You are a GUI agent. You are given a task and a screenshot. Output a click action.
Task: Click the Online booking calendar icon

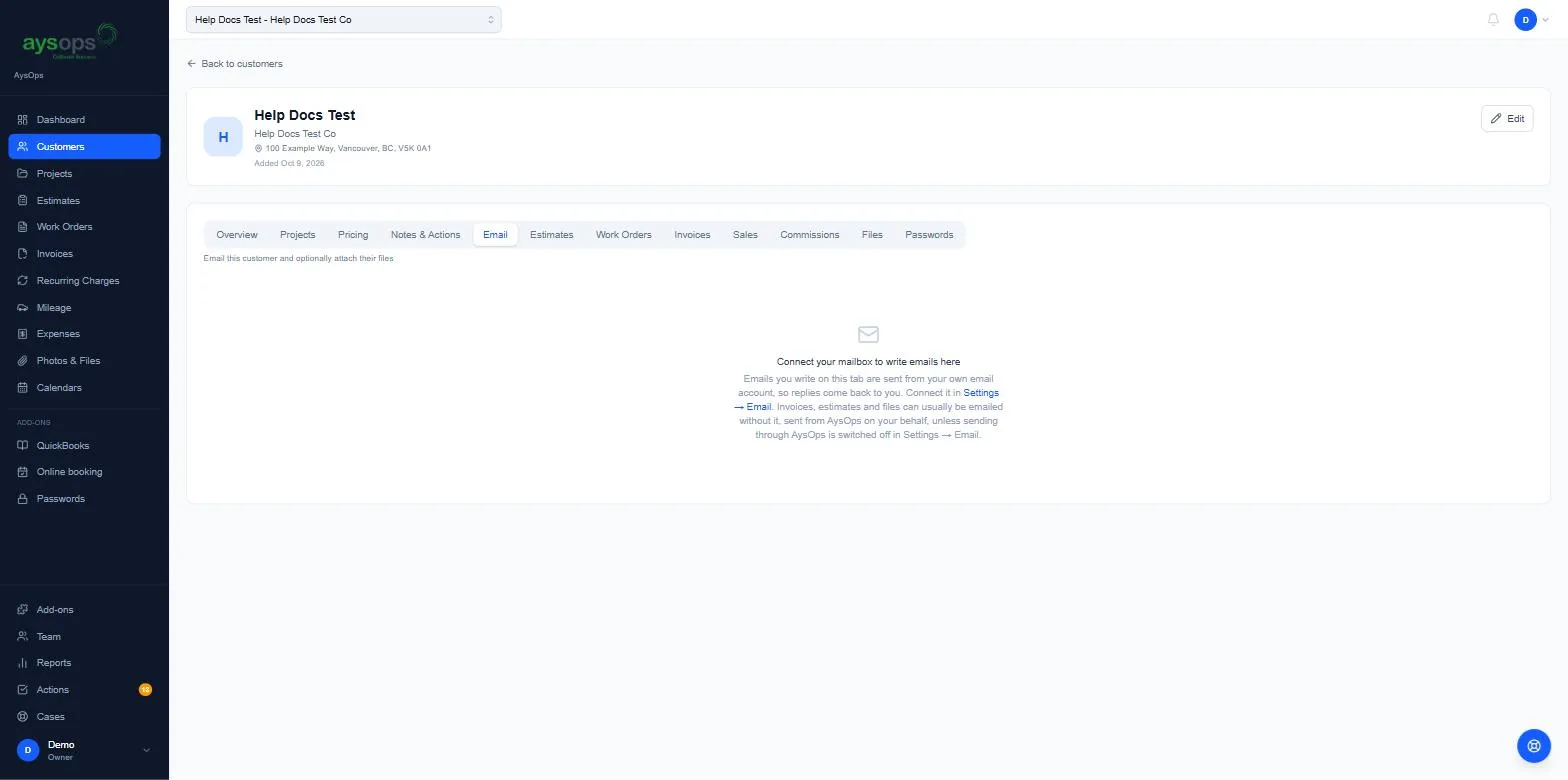point(23,472)
